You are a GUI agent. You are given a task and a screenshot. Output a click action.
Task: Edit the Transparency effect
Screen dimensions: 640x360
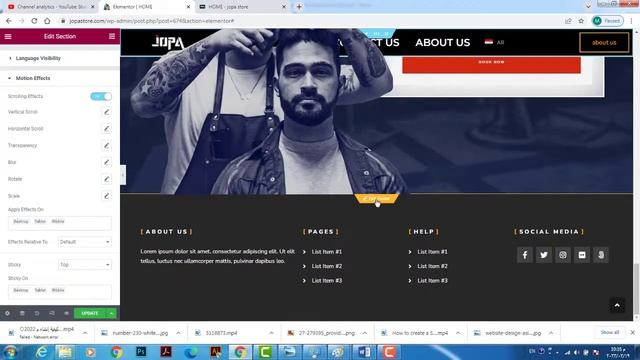click(x=106, y=145)
